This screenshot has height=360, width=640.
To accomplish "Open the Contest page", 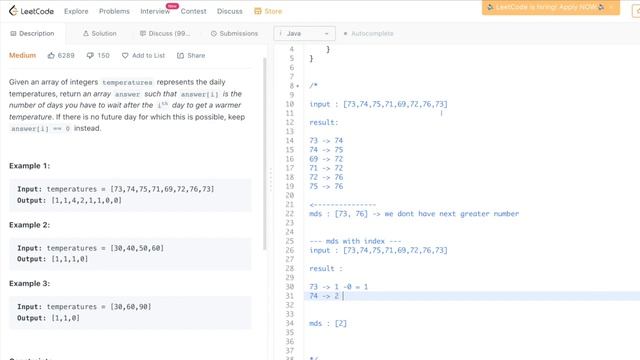I will pyautogui.click(x=193, y=11).
